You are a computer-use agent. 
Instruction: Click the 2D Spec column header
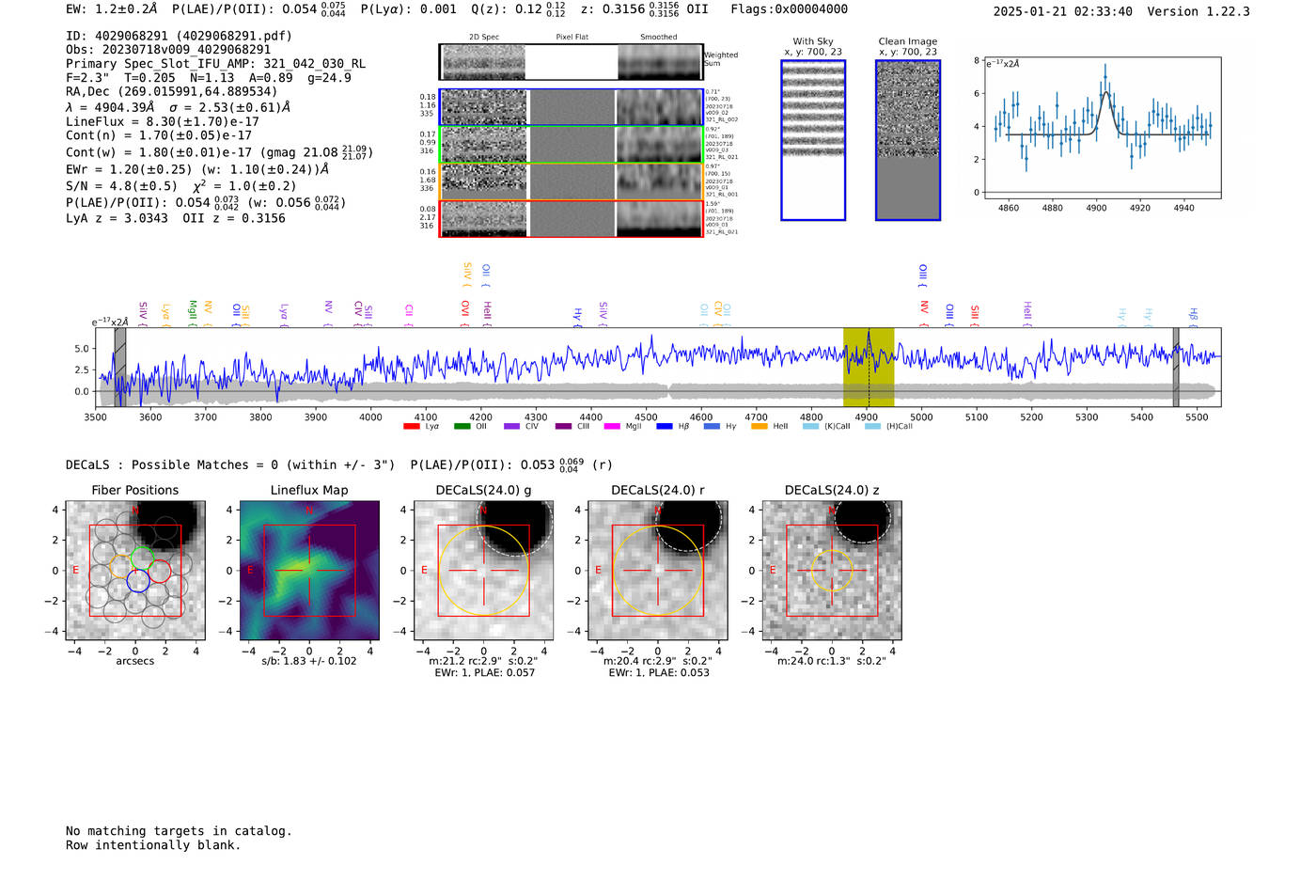484,38
